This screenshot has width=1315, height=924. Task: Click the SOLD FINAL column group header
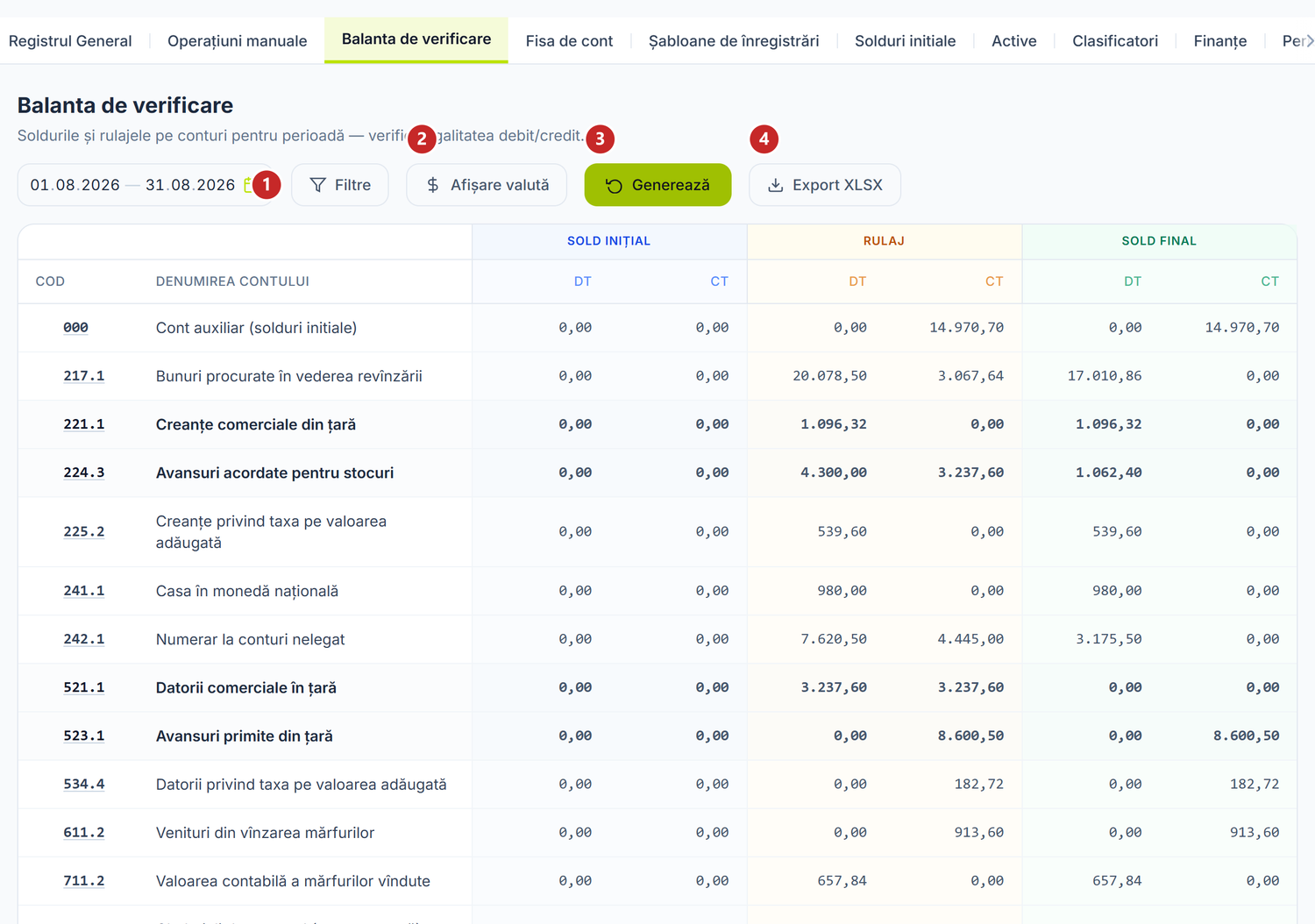[x=1159, y=241]
